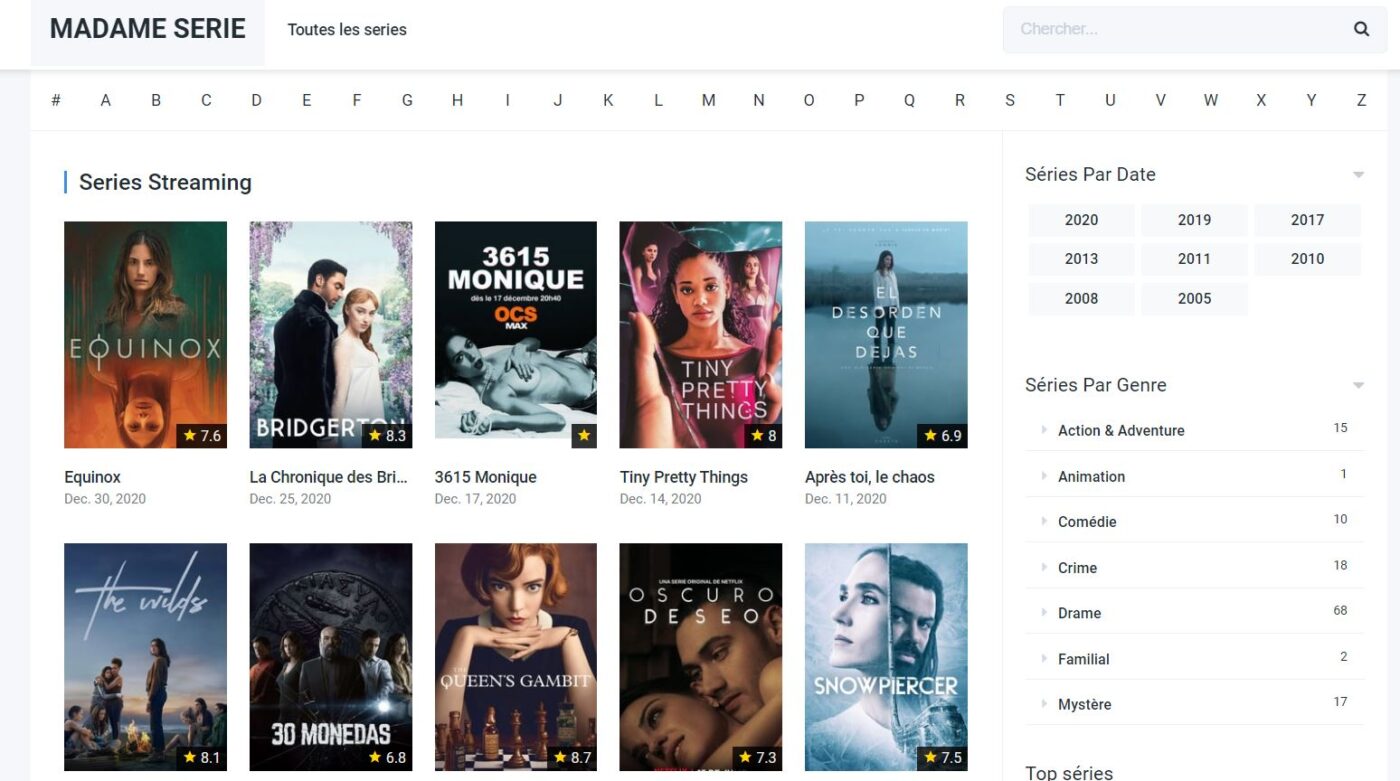Select letter M in alphabet navigation

tap(708, 100)
